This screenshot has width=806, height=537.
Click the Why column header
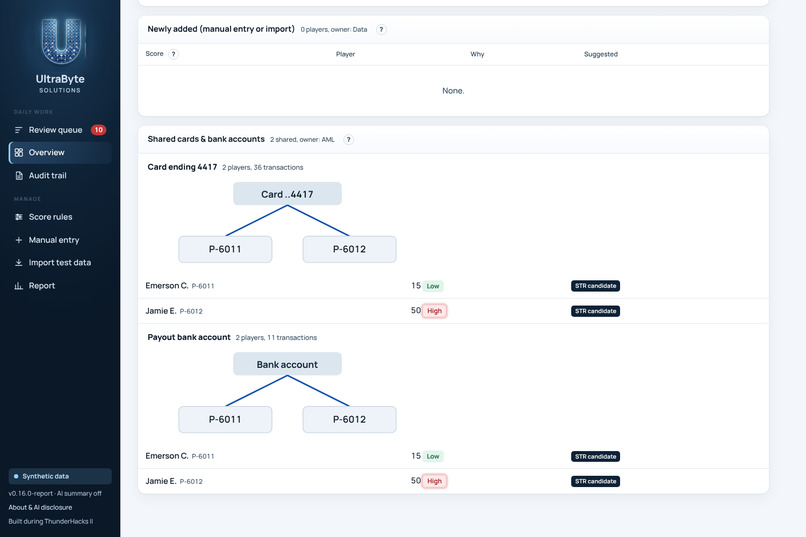(477, 54)
